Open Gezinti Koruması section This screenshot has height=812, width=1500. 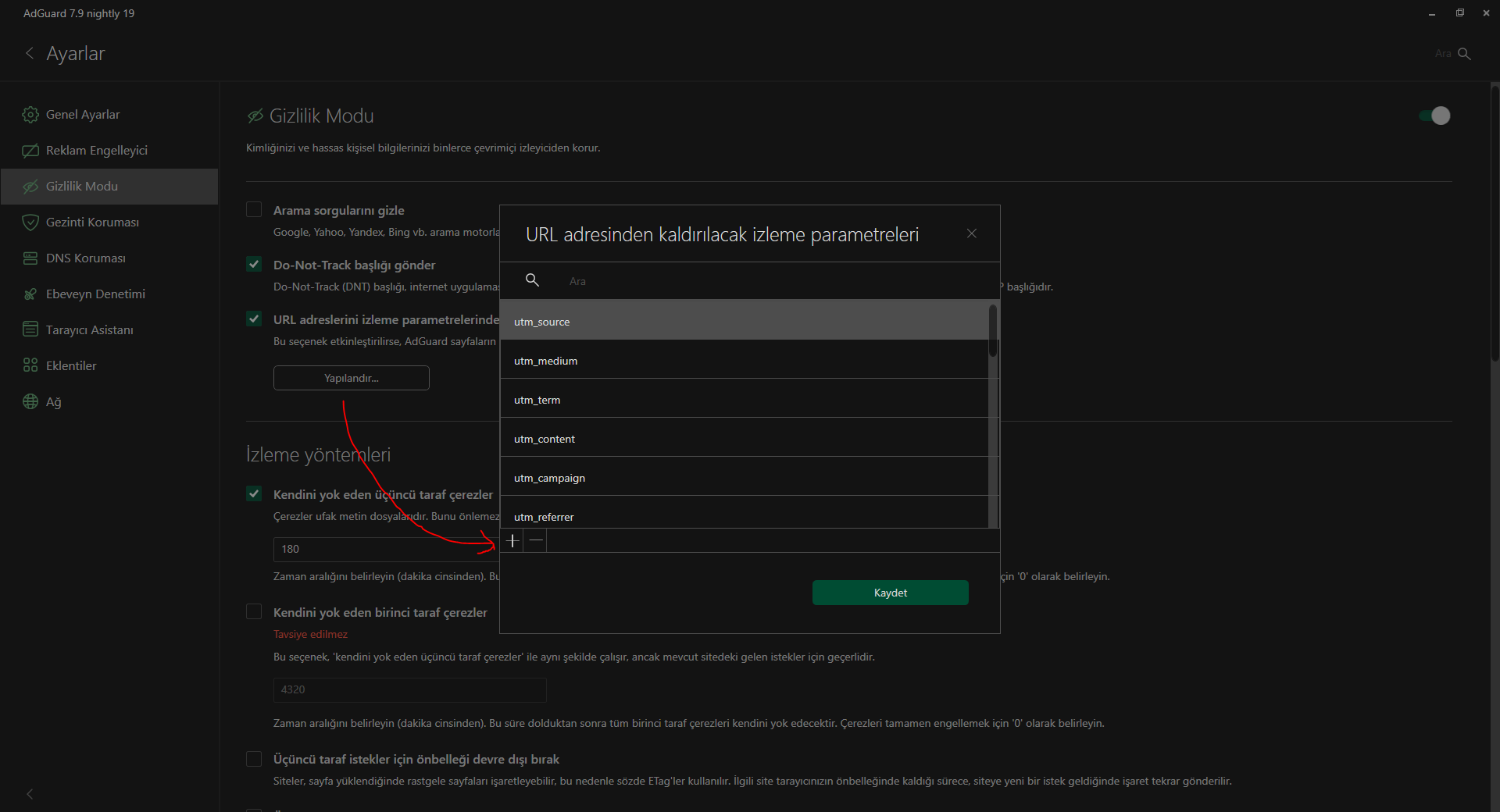(109, 223)
